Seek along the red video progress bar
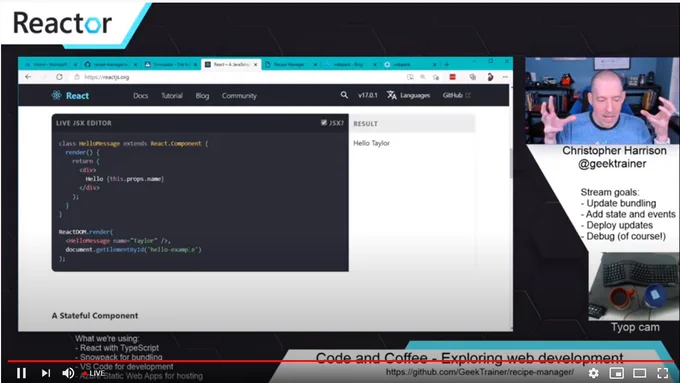Screen dimensions: 680x383 340,361
